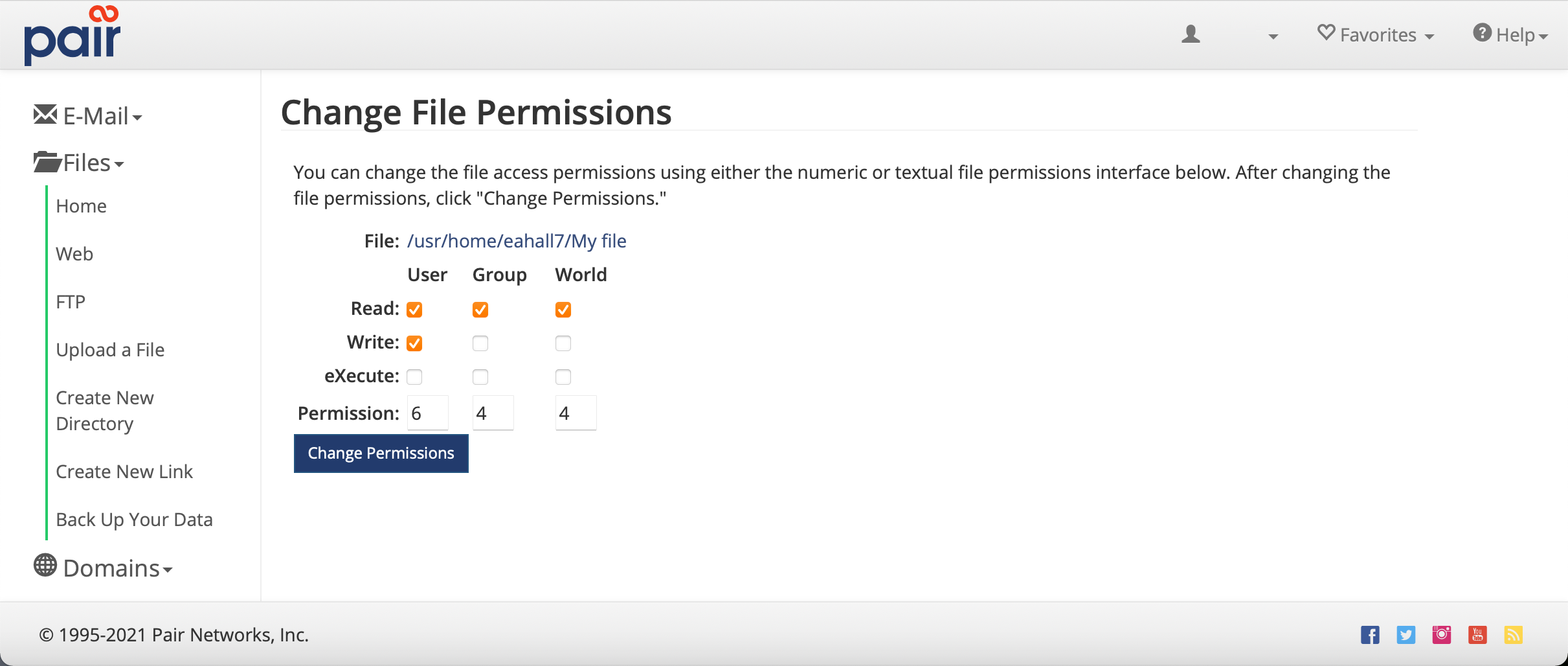Open the YouTube social icon
Image resolution: width=1568 pixels, height=666 pixels.
click(1477, 635)
